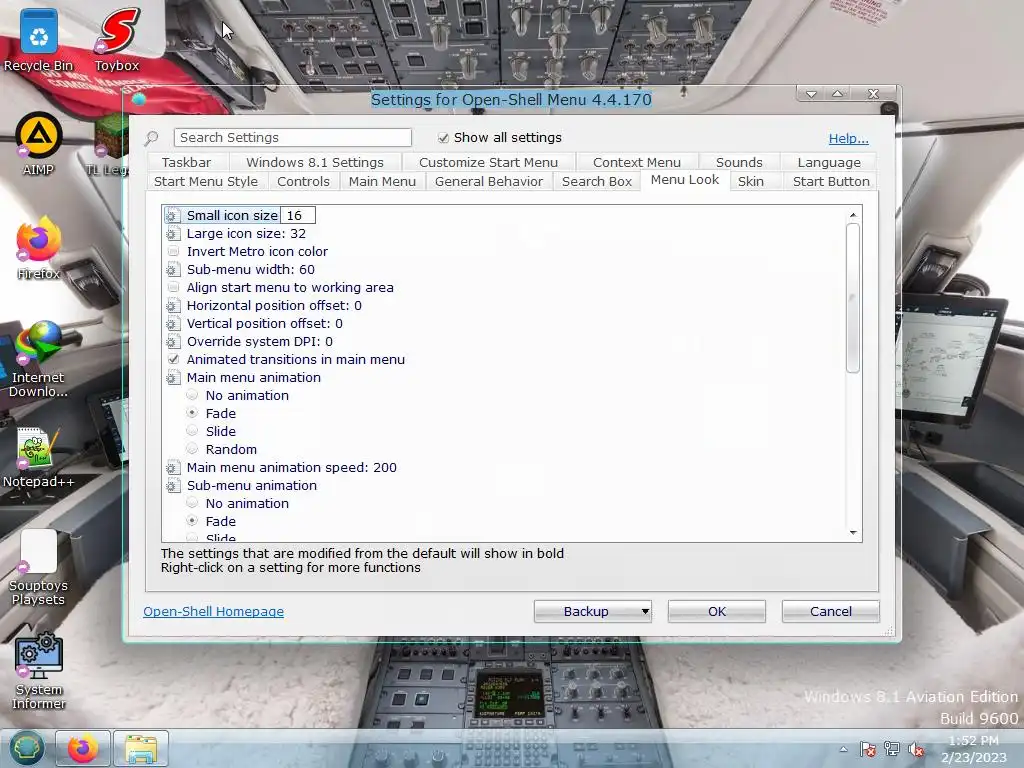Click the taskbar clock and date
The width and height of the screenshot is (1024, 768).
point(973,749)
